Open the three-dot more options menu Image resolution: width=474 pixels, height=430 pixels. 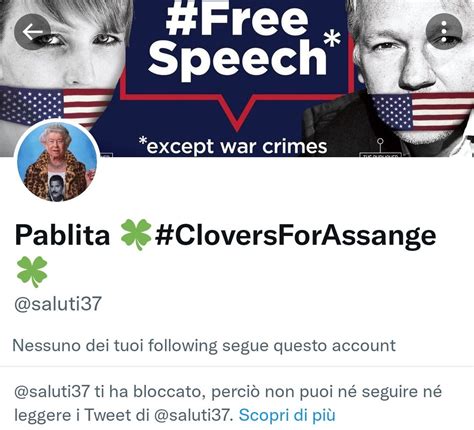(x=444, y=31)
